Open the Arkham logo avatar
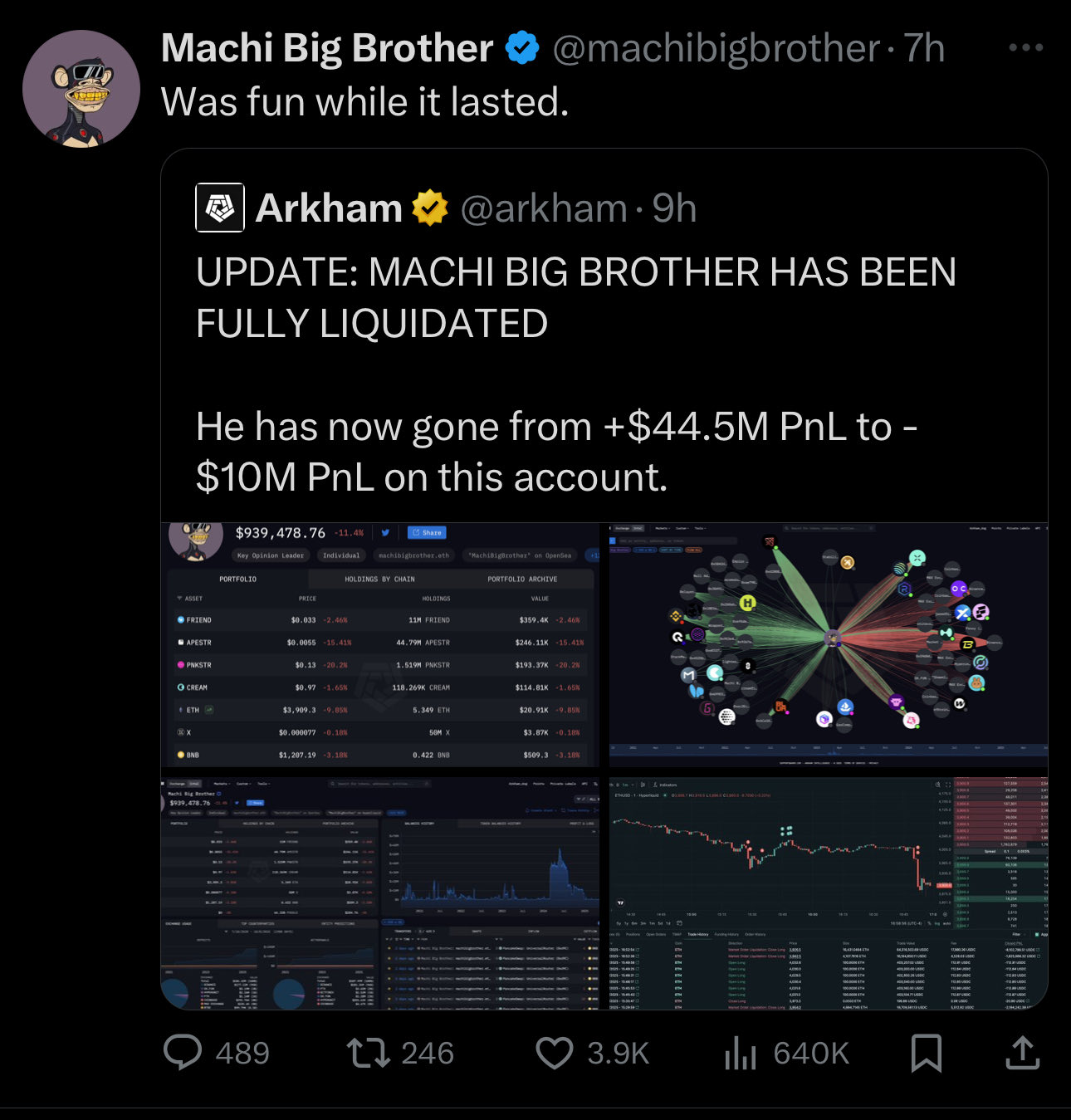Viewport: 1071px width, 1120px height. (220, 208)
